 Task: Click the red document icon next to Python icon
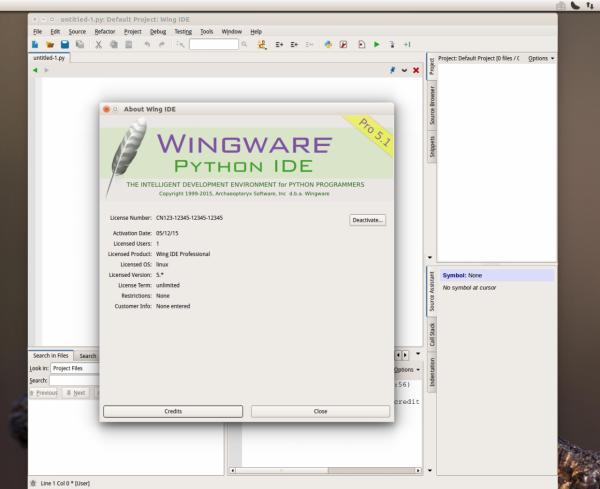343,45
